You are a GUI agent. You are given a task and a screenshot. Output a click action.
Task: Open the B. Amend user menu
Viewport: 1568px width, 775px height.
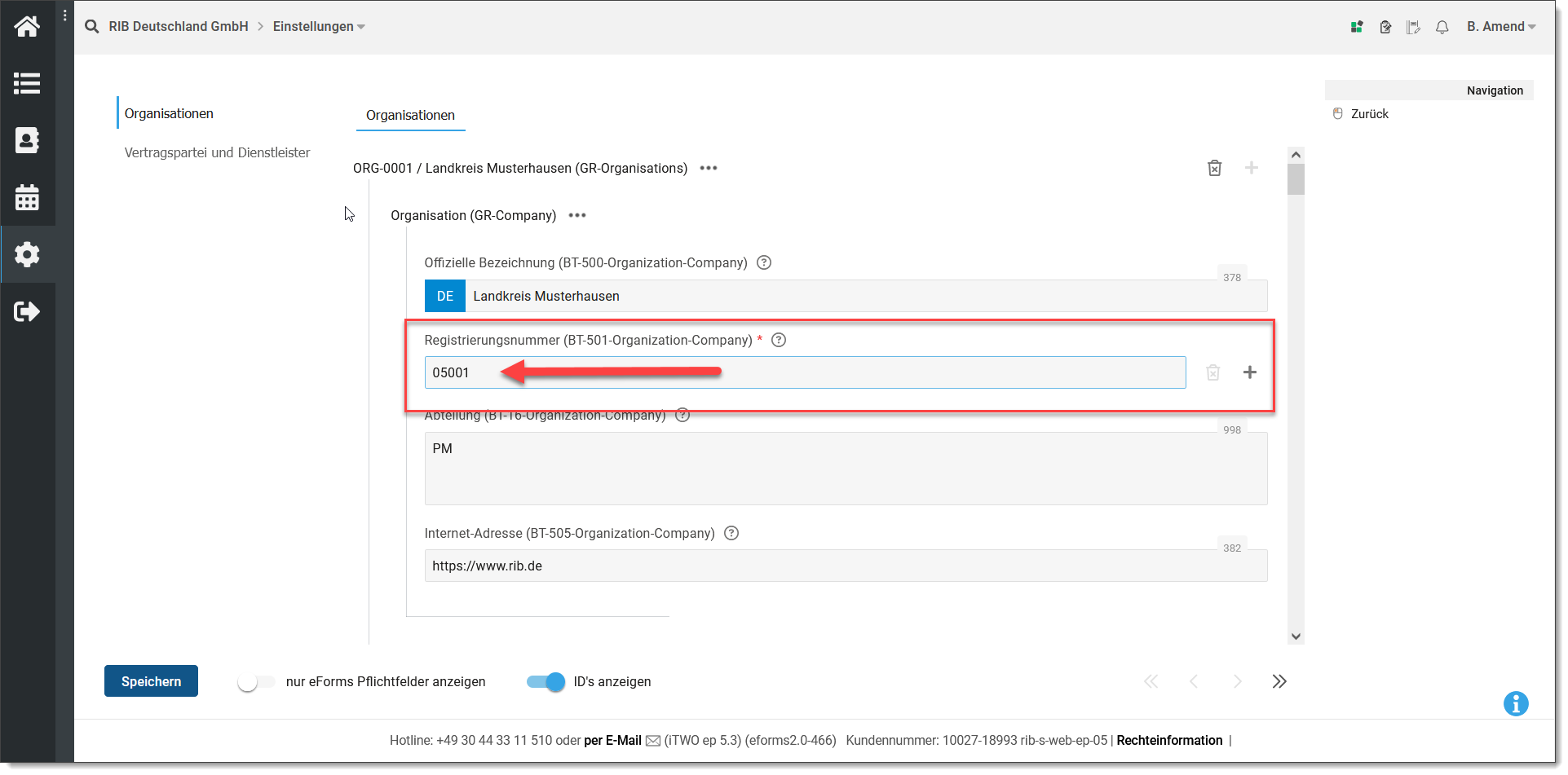[1501, 27]
